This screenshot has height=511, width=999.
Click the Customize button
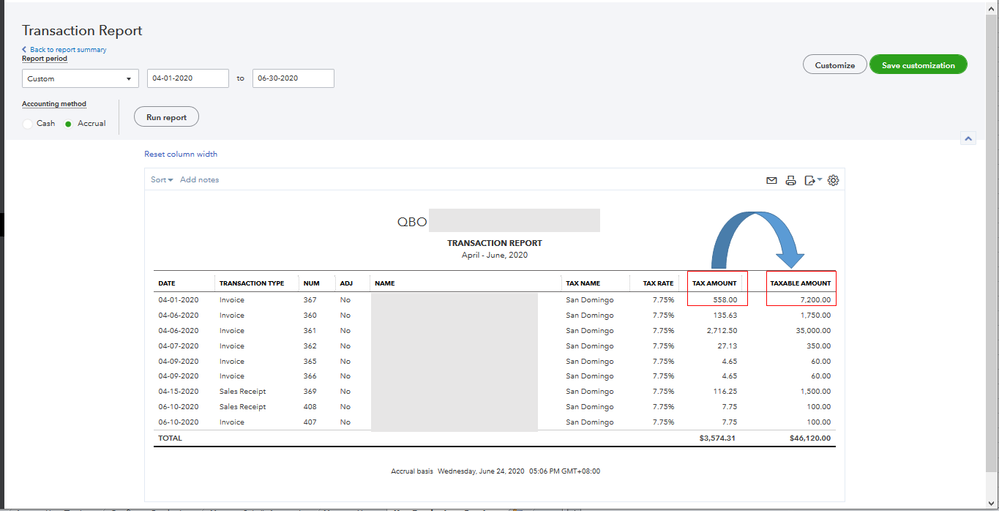[834, 65]
